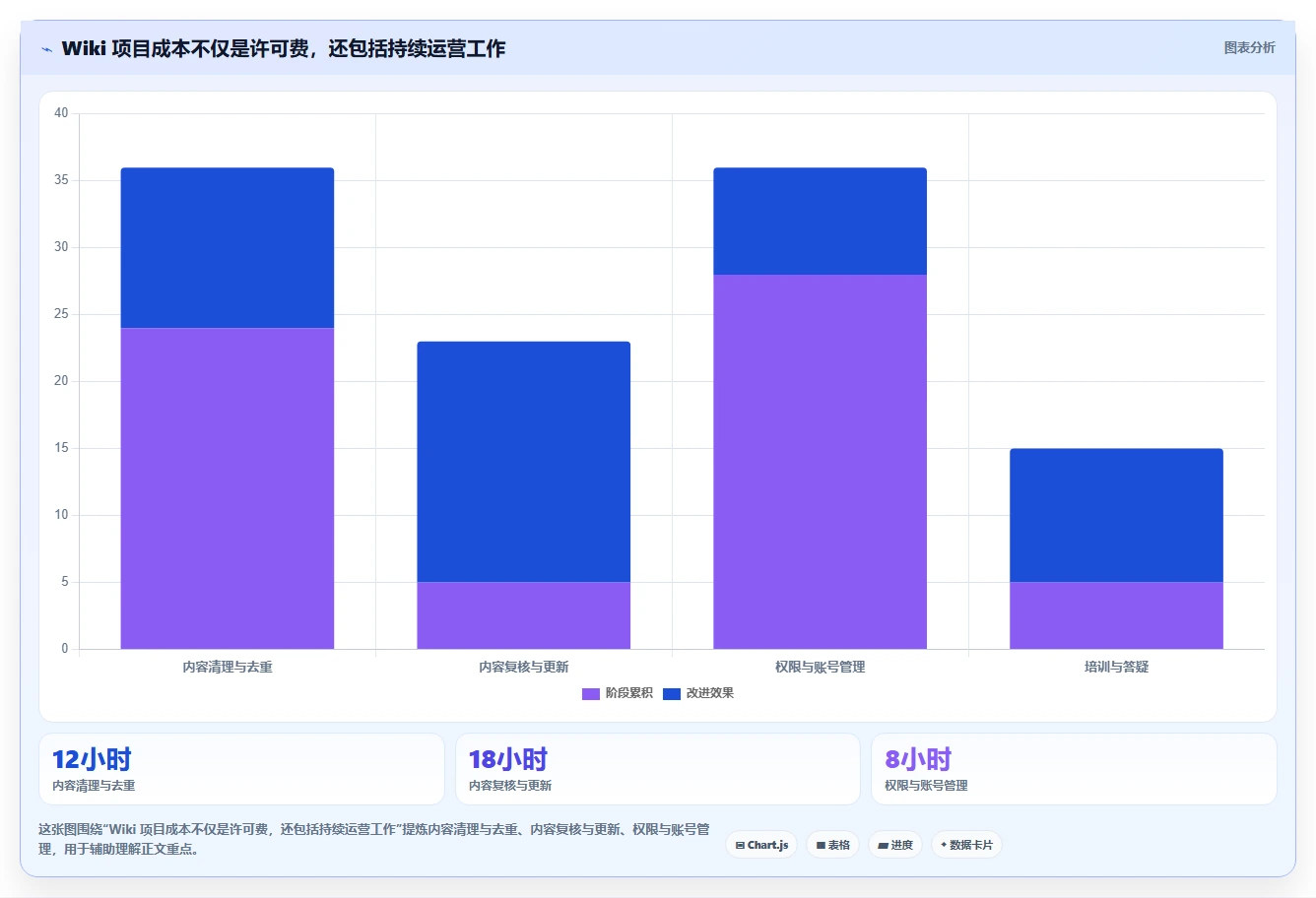Viewport: 1316px width, 898px height.
Task: Click the 内容复核与更新 x-axis label
Action: click(x=524, y=668)
